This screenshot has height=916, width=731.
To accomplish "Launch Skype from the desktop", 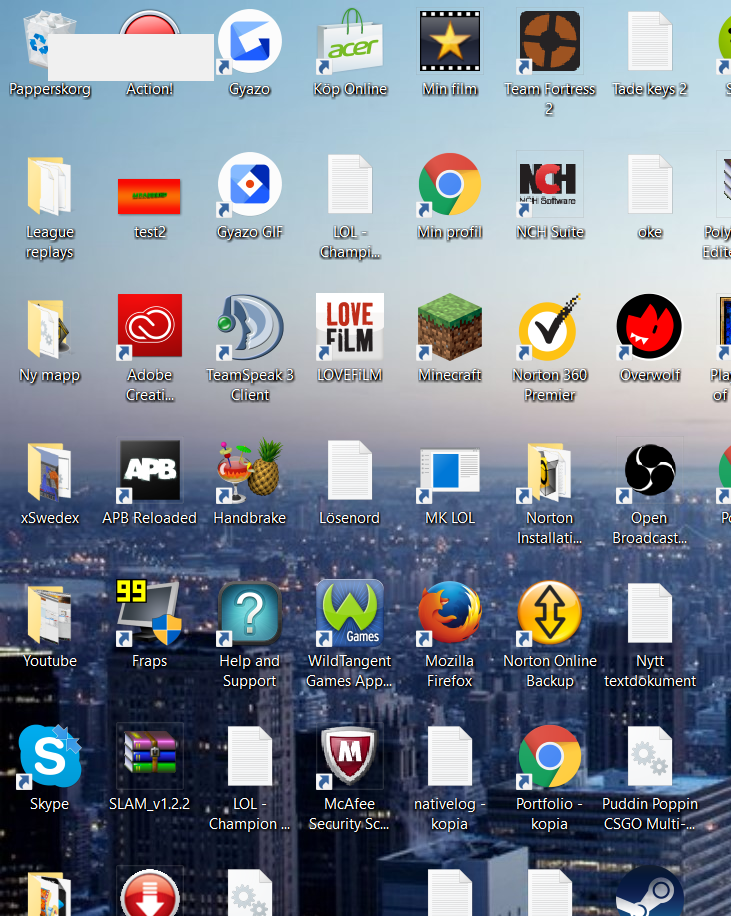I will [x=49, y=757].
